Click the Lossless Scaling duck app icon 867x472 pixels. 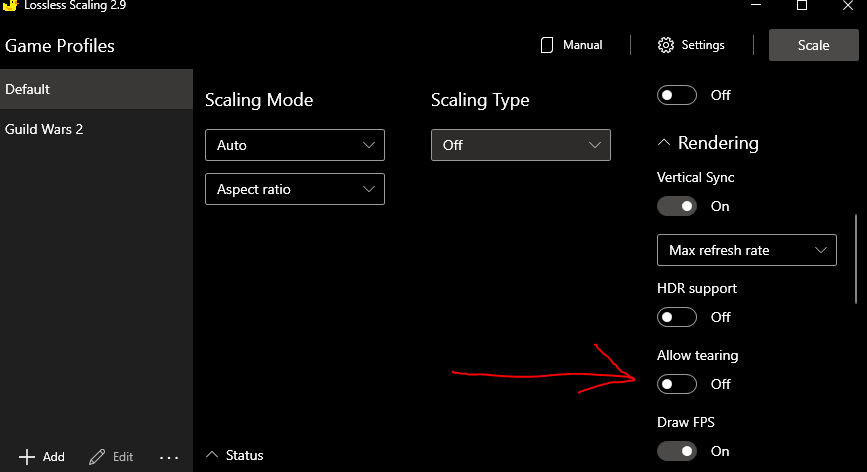click(11, 5)
